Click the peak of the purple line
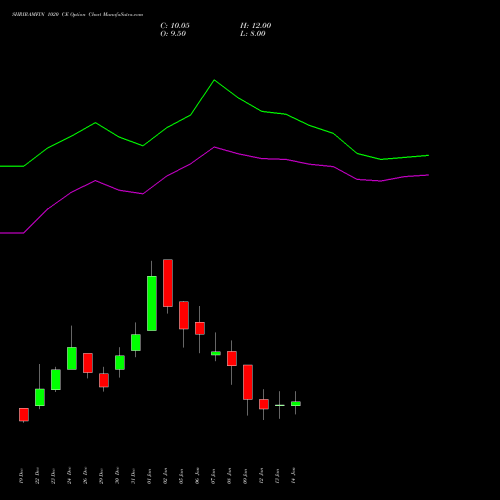Image resolution: width=500 pixels, height=500 pixels. 214,147
